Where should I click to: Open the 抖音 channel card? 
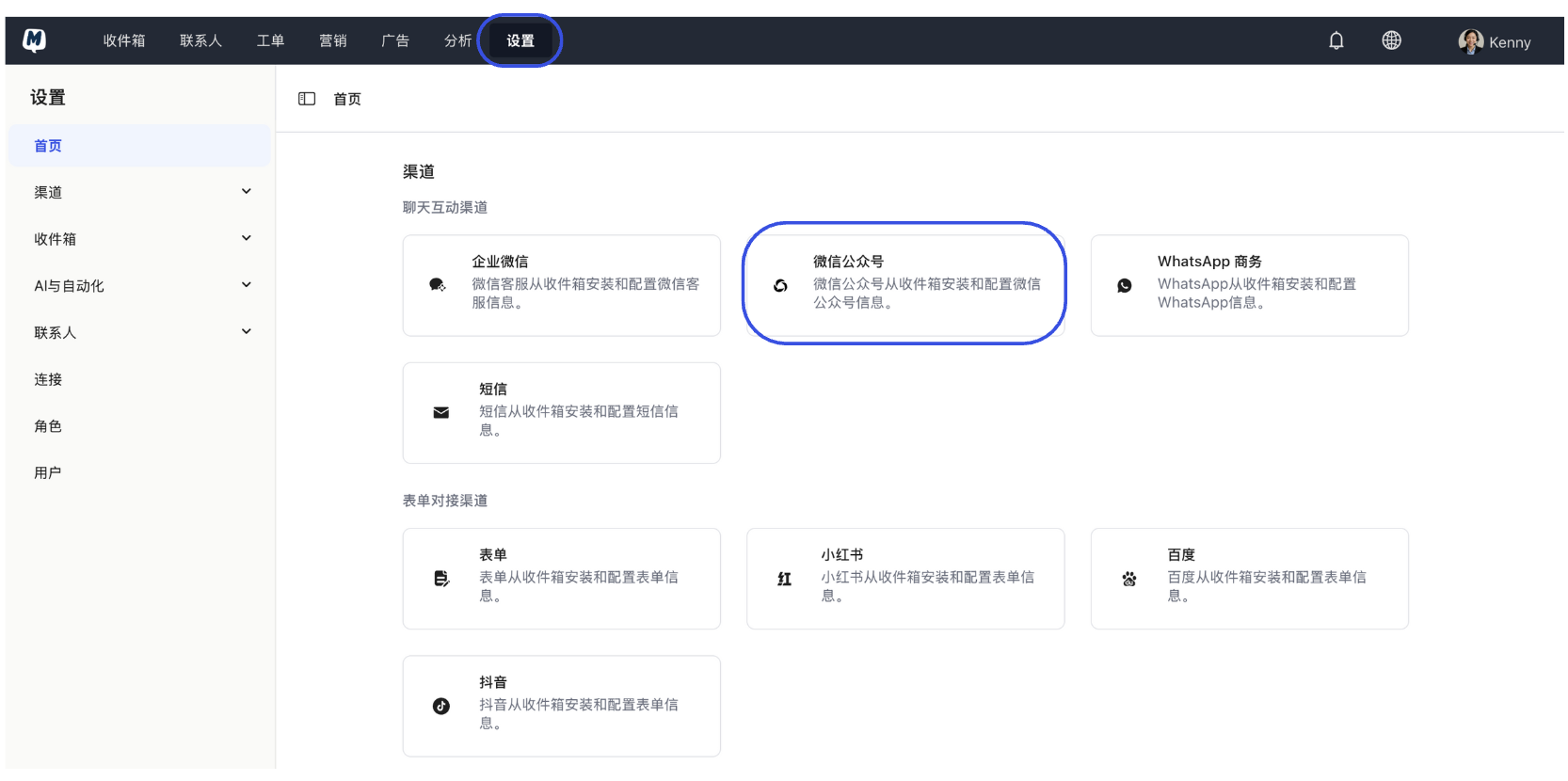562,707
